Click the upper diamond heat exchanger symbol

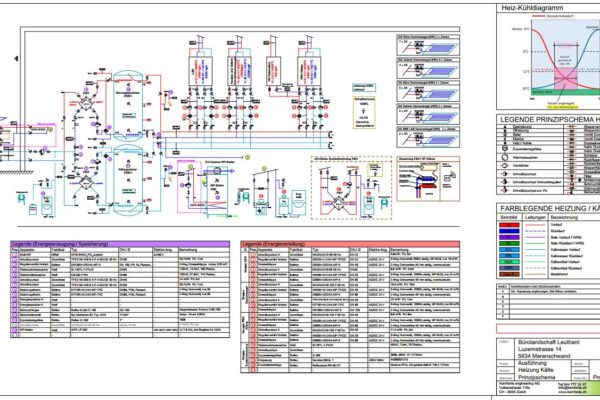coord(85,104)
